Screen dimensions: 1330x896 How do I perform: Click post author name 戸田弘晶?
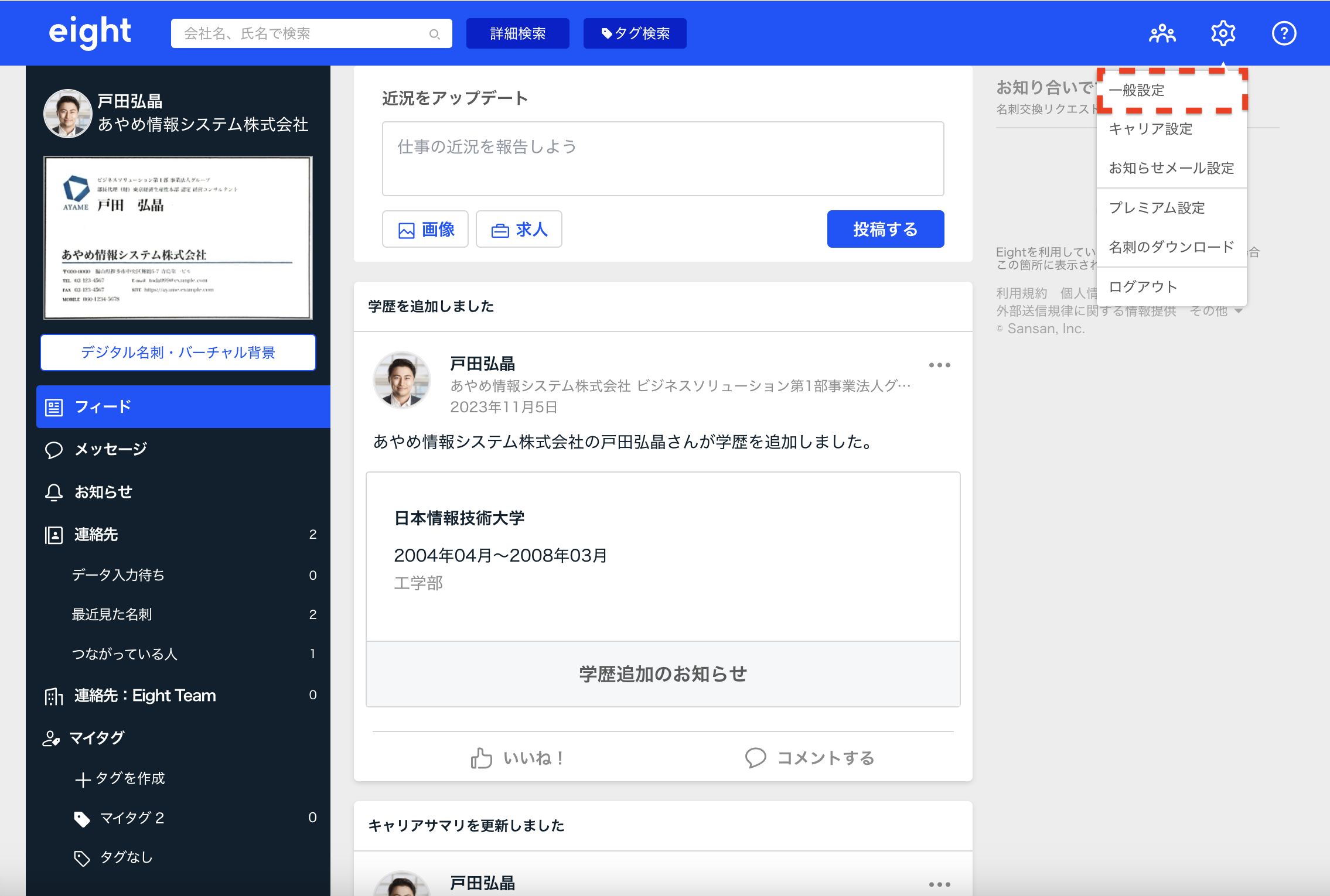(483, 364)
